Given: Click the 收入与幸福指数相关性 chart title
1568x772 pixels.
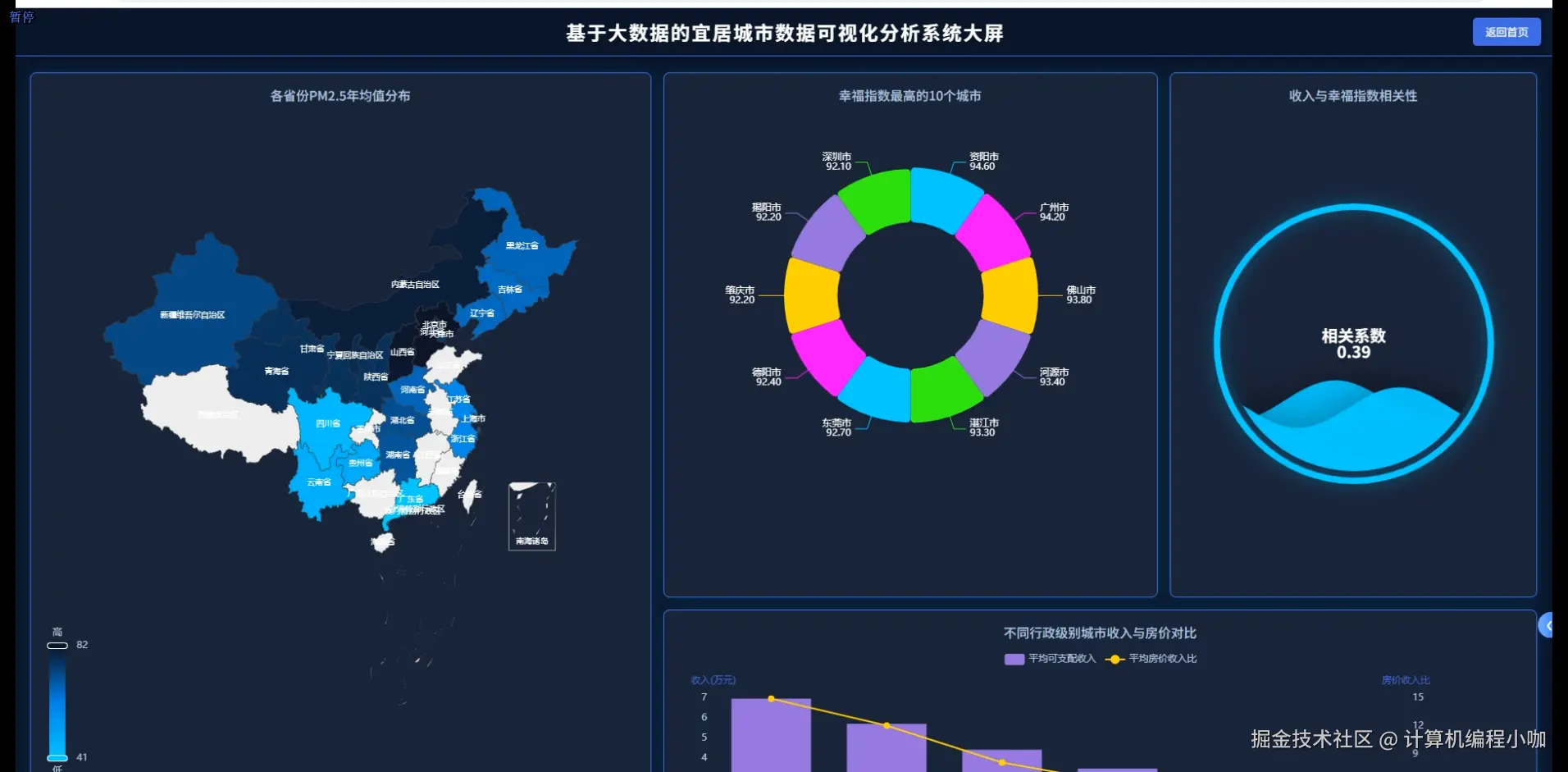Looking at the screenshot, I should pyautogui.click(x=1353, y=96).
